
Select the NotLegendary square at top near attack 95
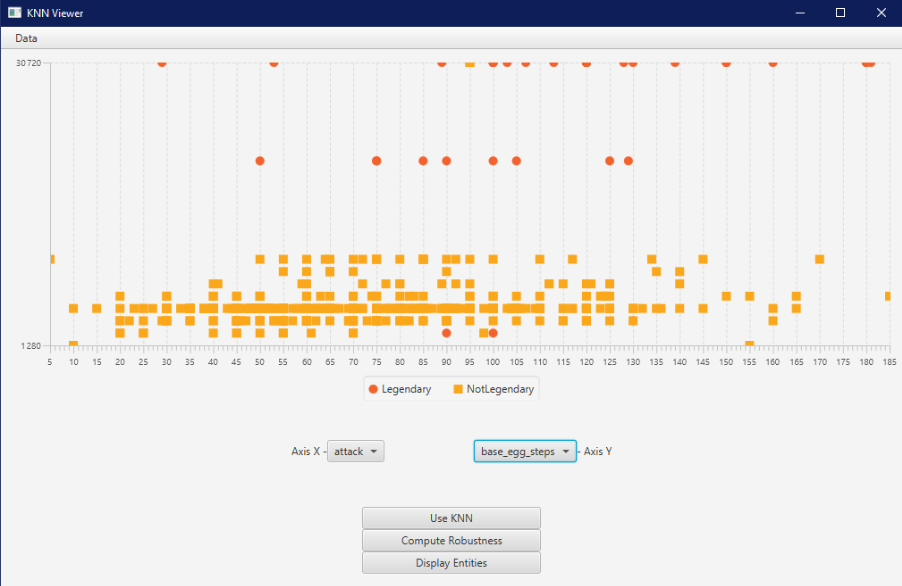pos(470,63)
